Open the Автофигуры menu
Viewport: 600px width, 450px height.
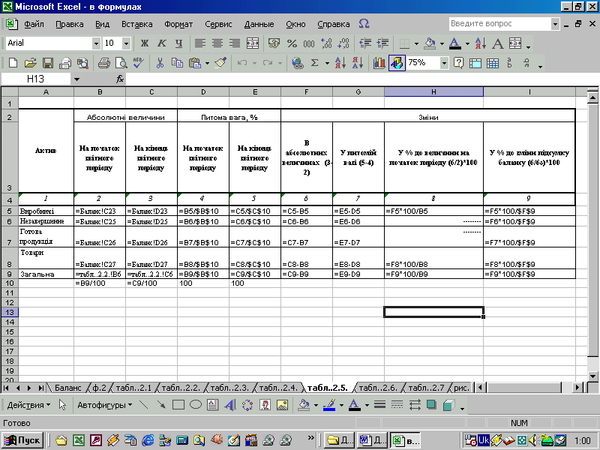(x=104, y=405)
